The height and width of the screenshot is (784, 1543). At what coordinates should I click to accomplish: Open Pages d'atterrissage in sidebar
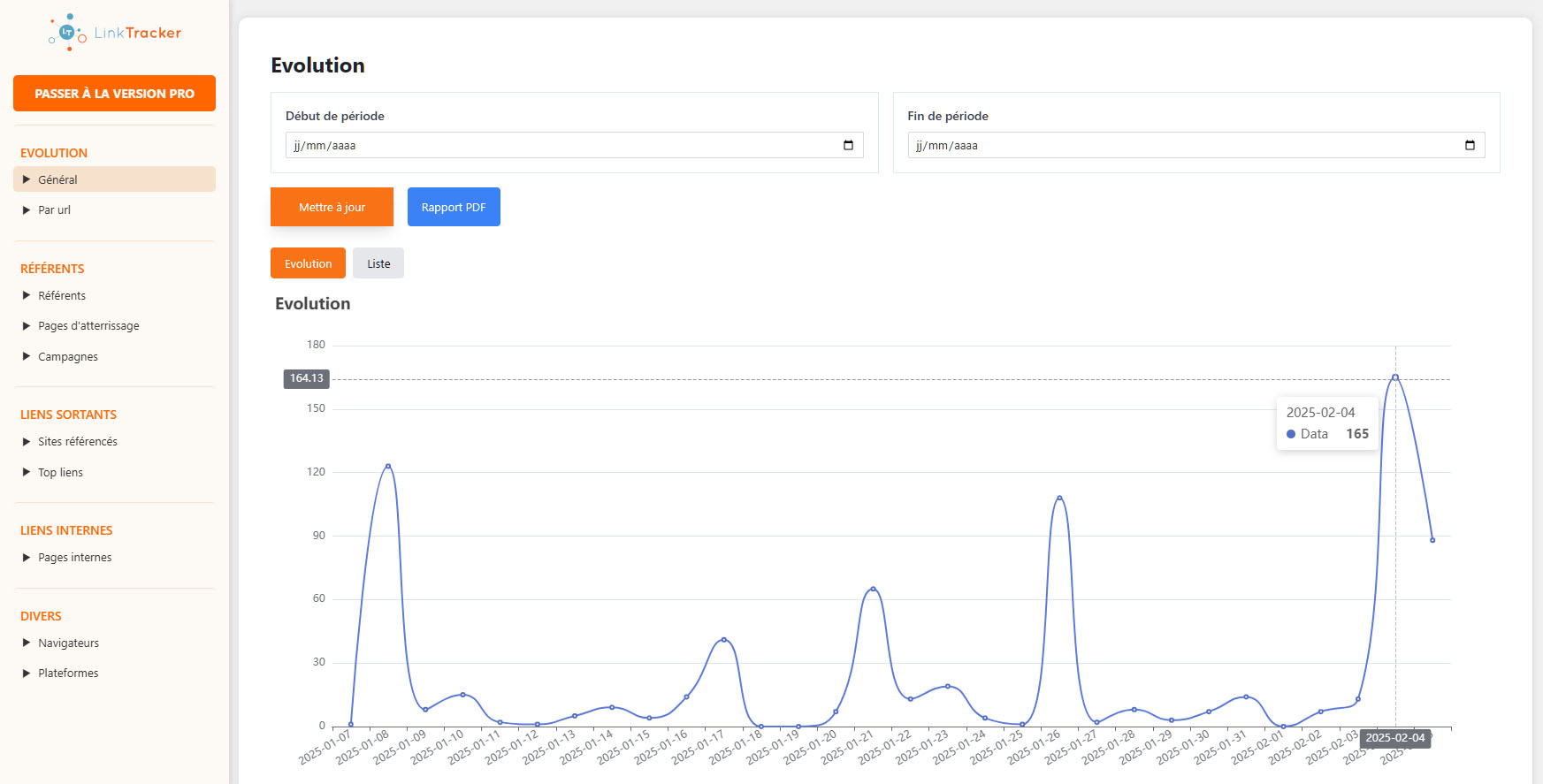(x=114, y=325)
